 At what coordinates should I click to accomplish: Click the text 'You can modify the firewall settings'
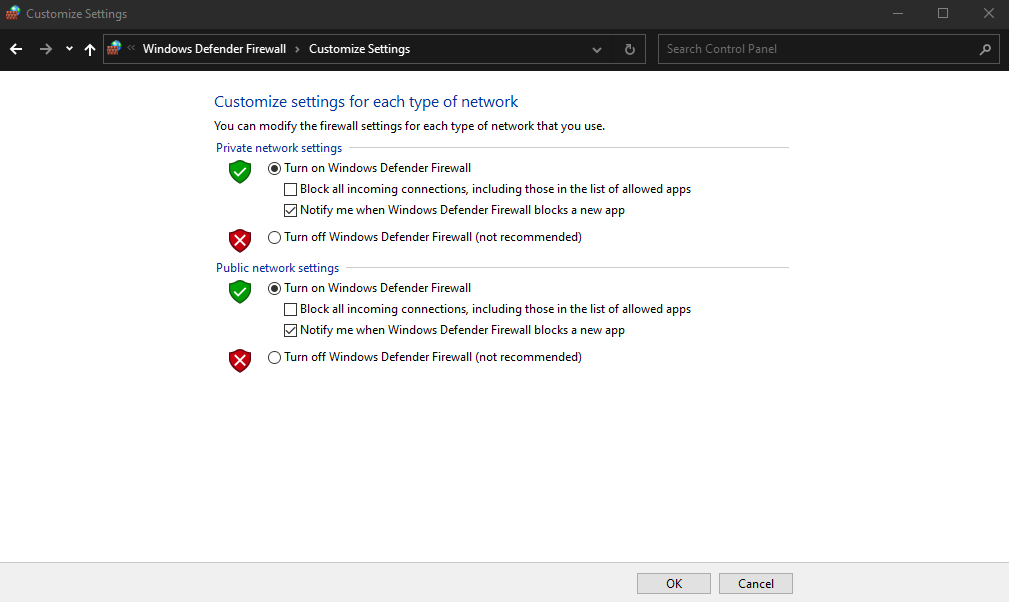pos(308,126)
